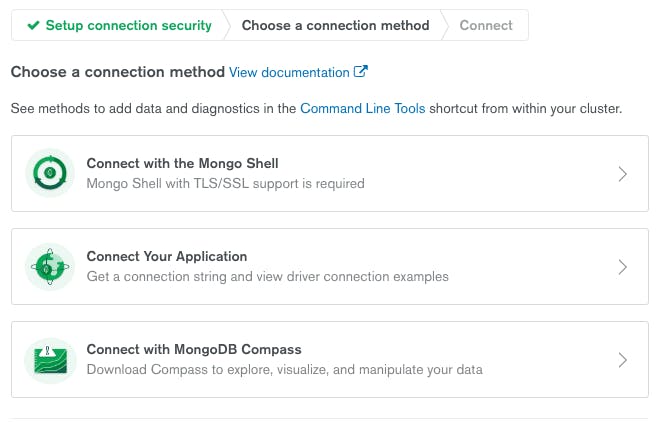Viewport: 662px width, 423px height.
Task: Open the Connect step tab
Action: pyautogui.click(x=486, y=25)
